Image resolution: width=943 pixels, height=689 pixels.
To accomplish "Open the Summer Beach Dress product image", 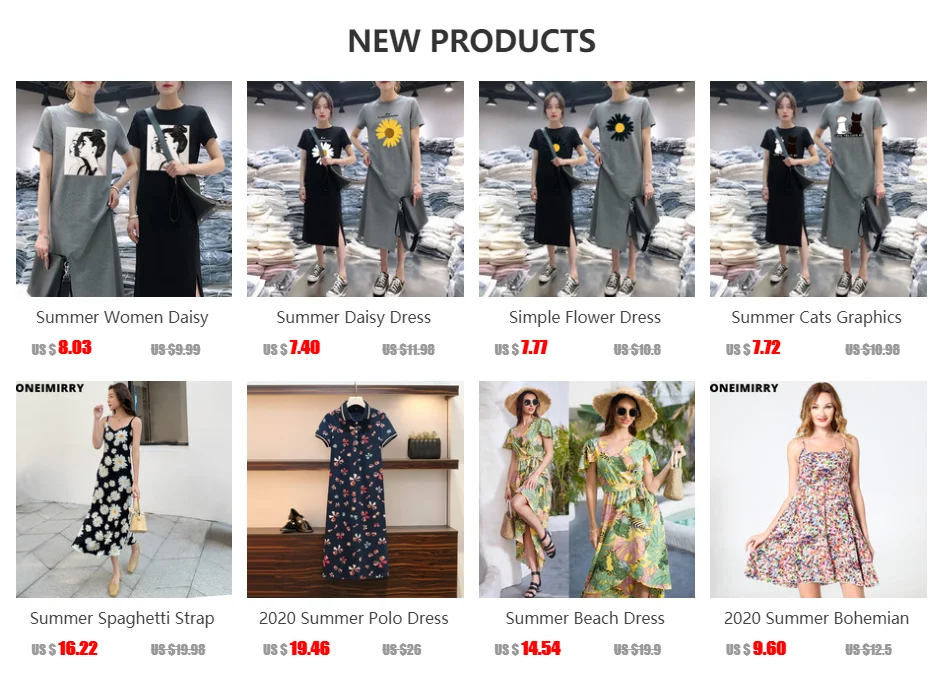I will click(587, 489).
